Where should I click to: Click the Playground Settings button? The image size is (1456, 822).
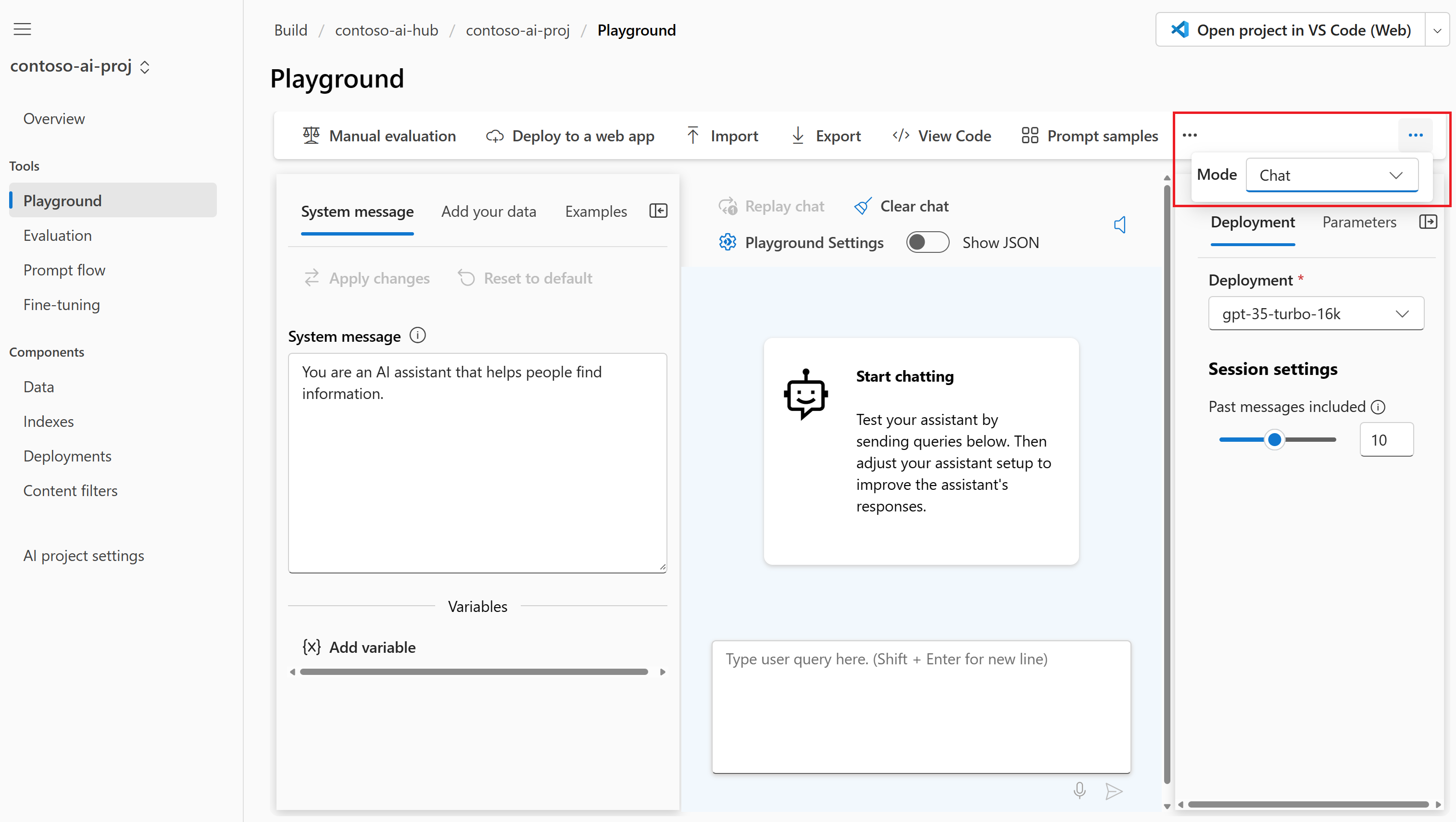click(x=801, y=242)
